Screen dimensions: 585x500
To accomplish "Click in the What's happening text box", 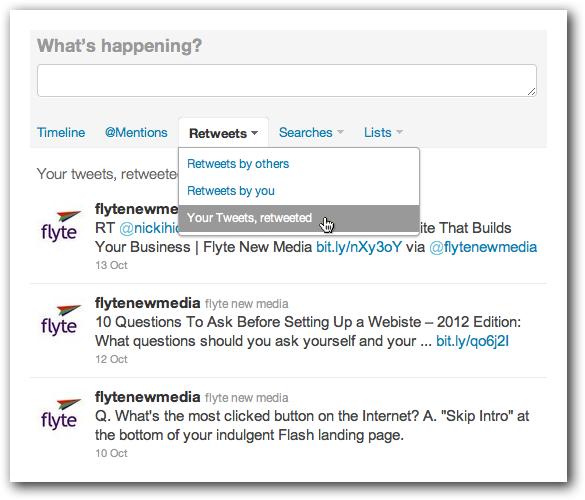I will 287,81.
